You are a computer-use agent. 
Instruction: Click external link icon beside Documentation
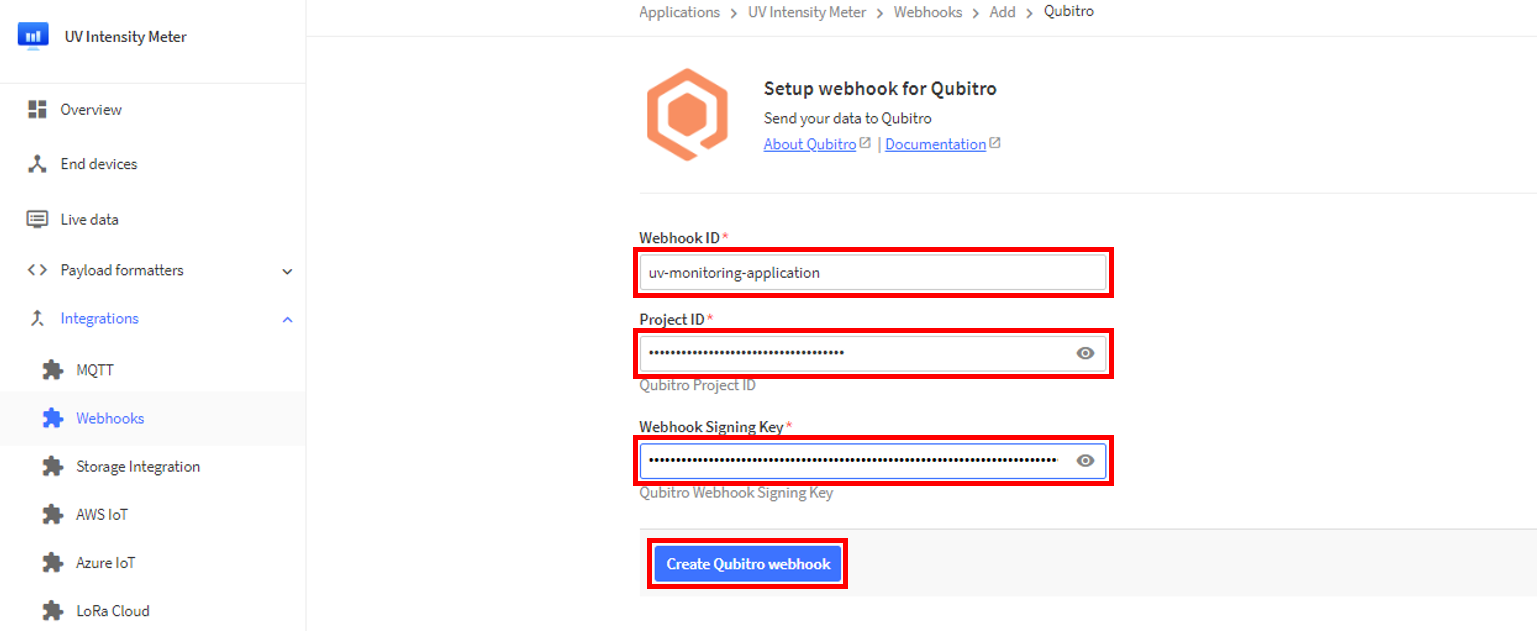pyautogui.click(x=995, y=143)
